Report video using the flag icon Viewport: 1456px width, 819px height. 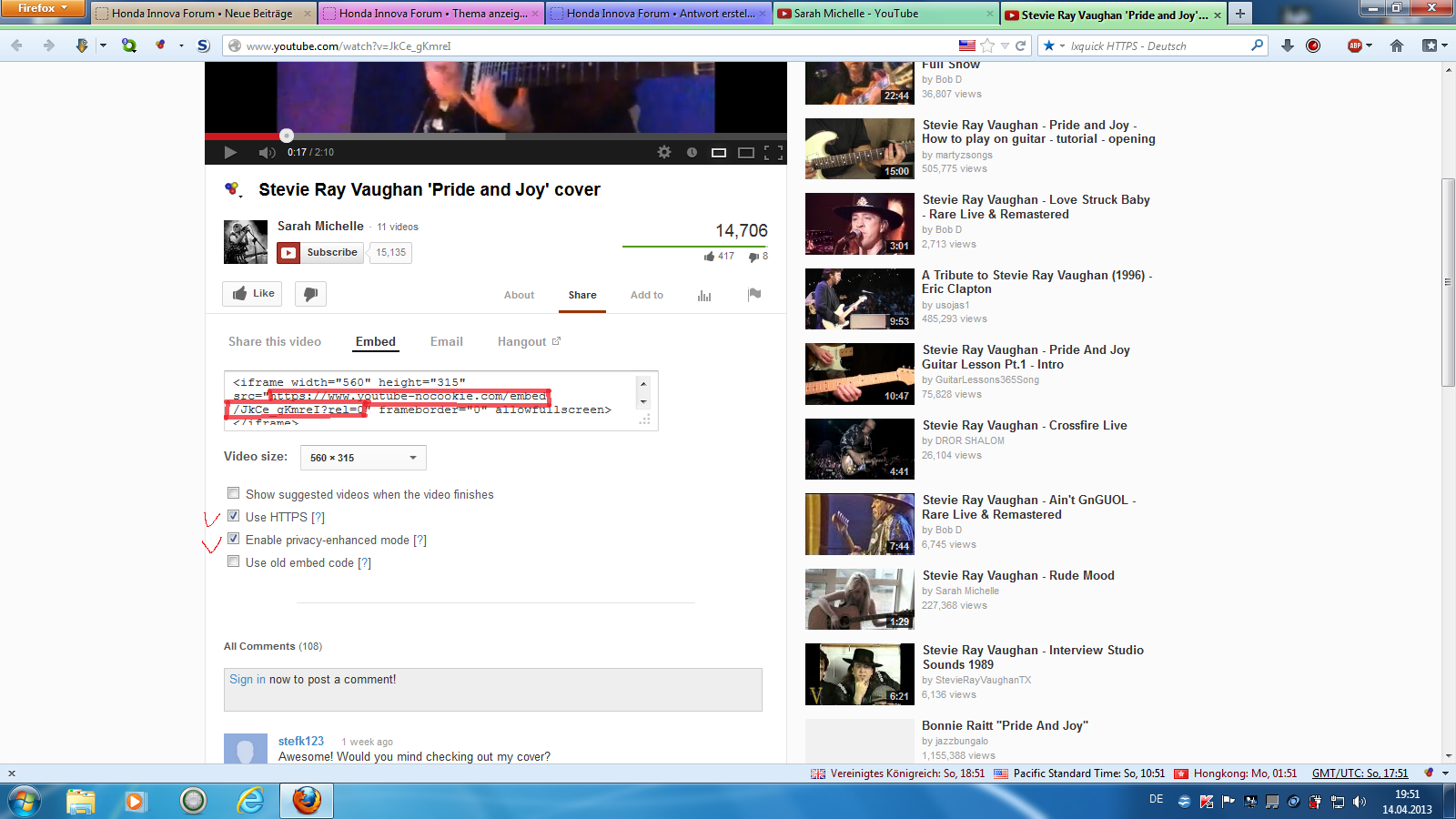(754, 294)
